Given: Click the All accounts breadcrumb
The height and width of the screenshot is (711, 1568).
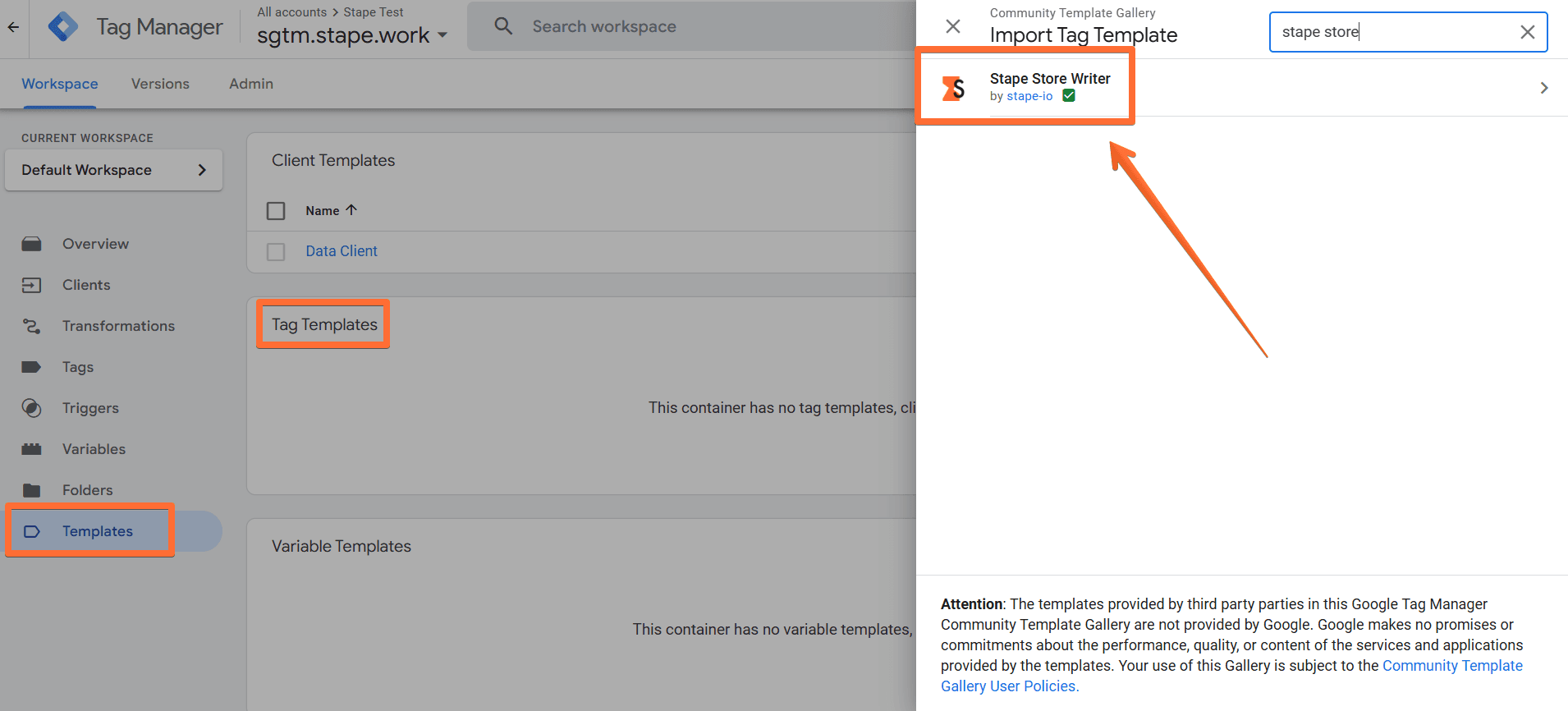Looking at the screenshot, I should point(291,12).
